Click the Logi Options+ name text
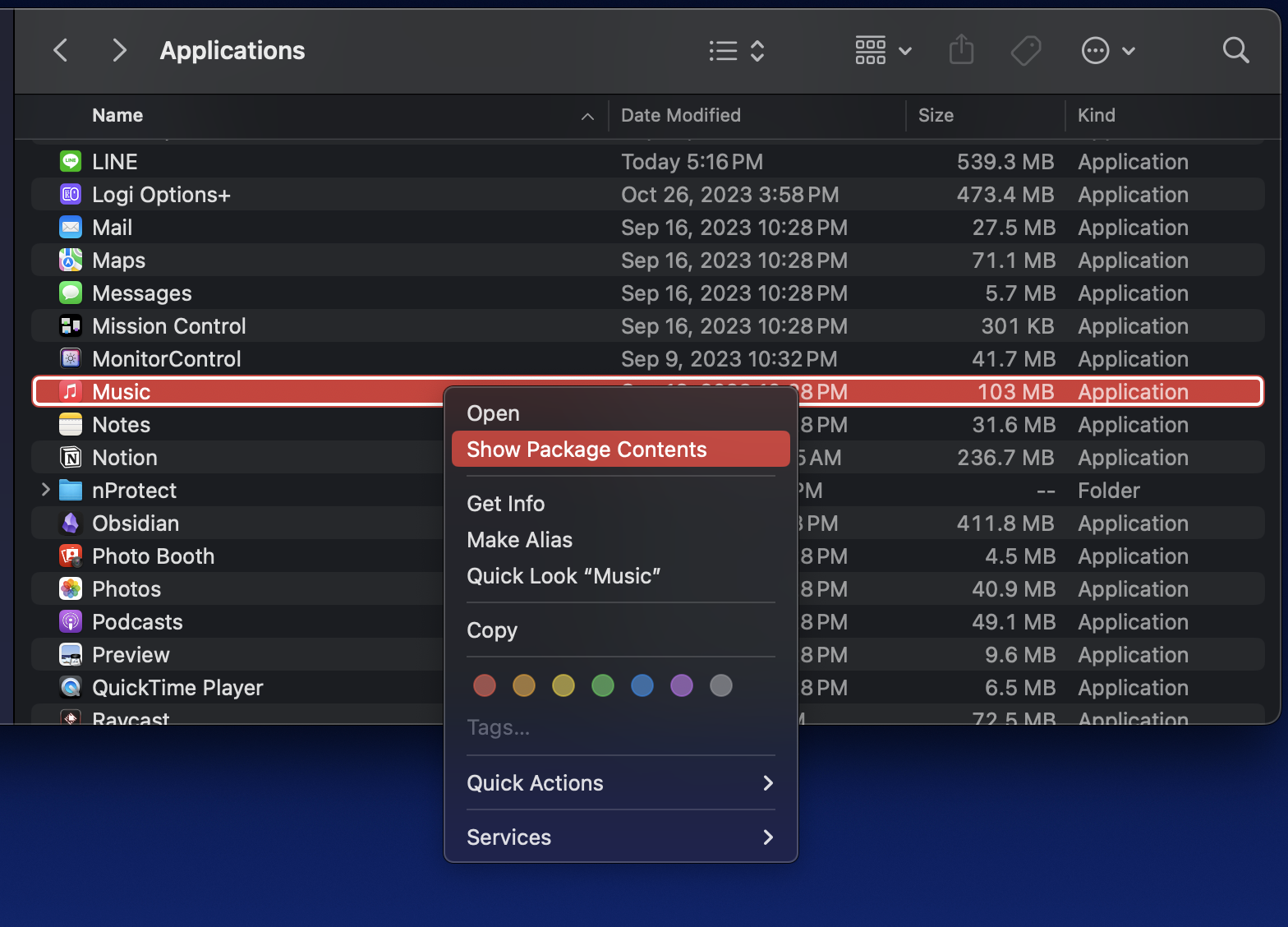The image size is (1288, 927). pyautogui.click(x=161, y=195)
